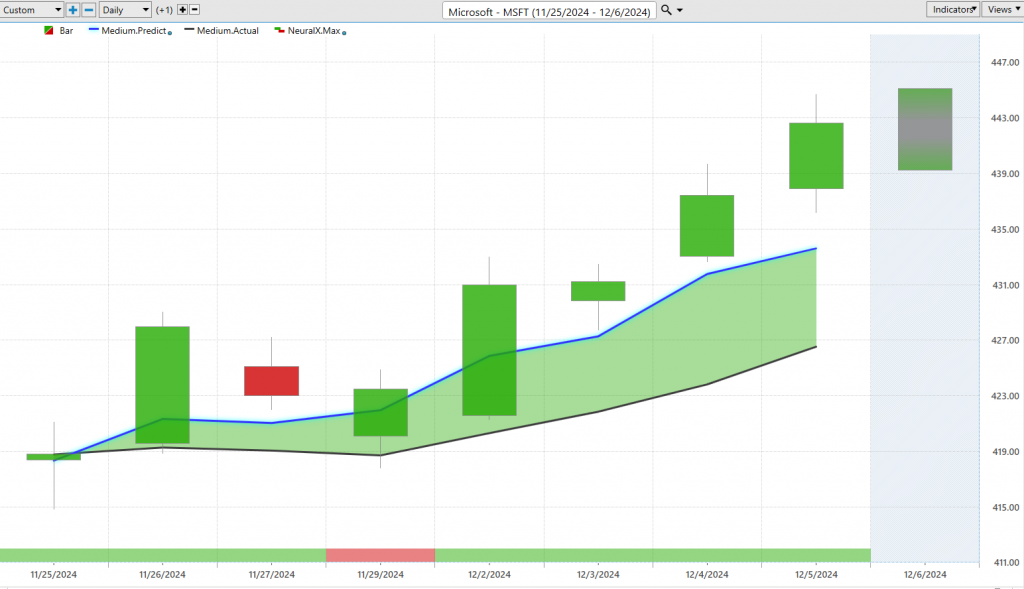Expand the arrow next to search icon

point(681,10)
